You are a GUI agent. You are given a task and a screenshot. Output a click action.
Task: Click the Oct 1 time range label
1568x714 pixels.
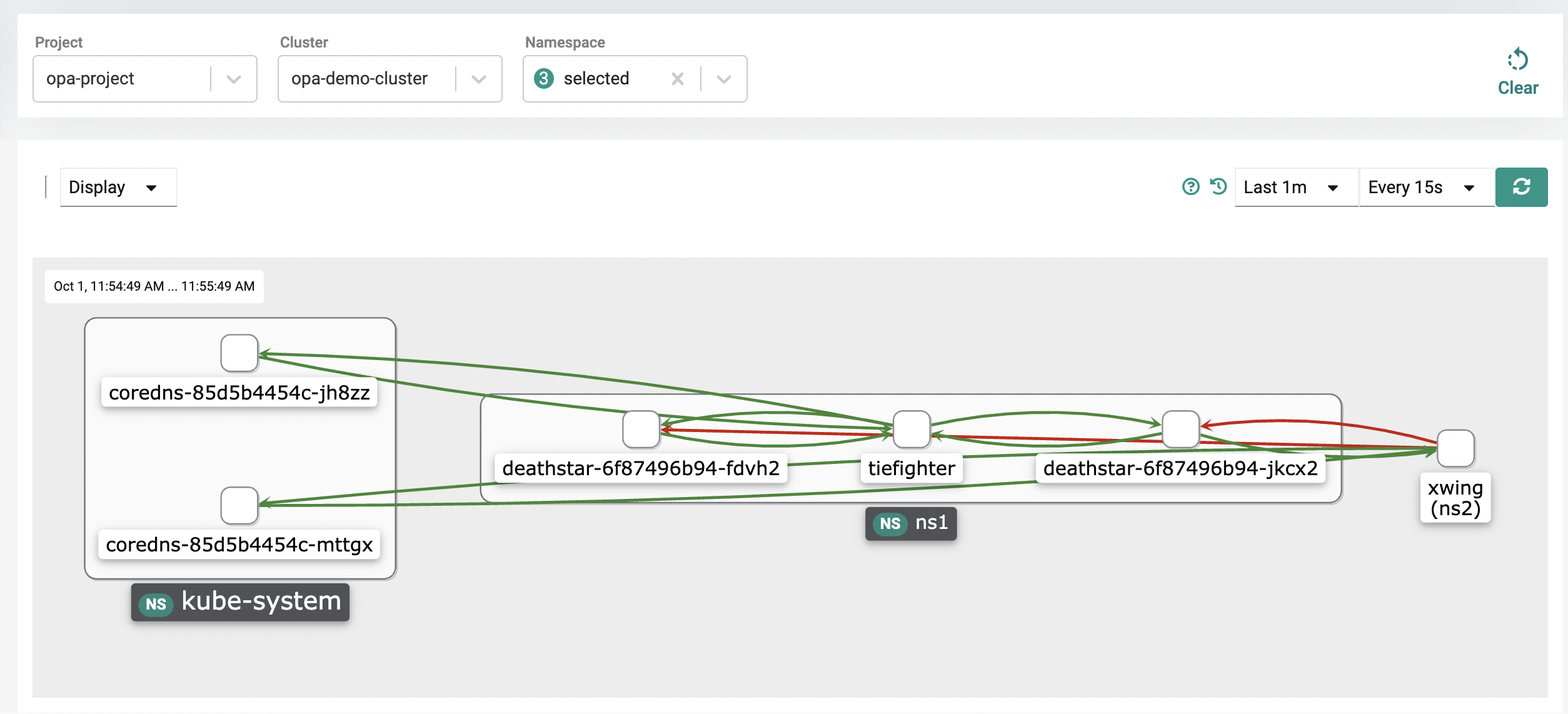tap(154, 286)
